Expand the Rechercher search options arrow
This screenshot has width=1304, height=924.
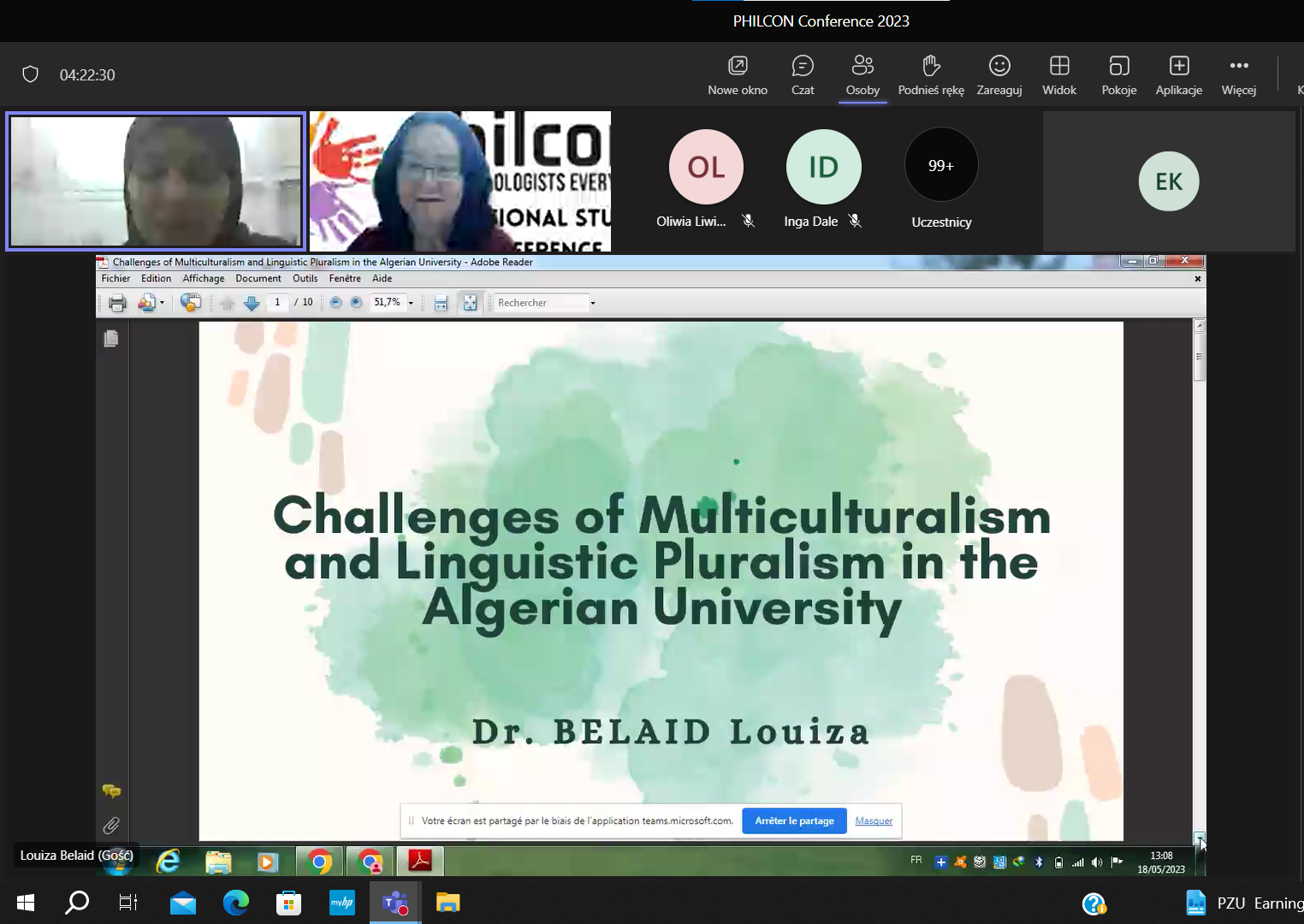pyautogui.click(x=592, y=303)
